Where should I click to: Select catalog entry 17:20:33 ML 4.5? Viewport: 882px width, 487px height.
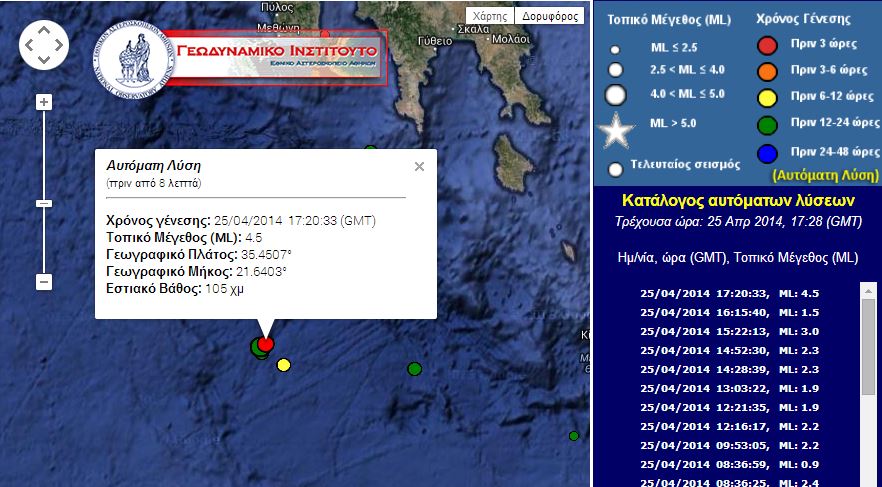pos(731,294)
